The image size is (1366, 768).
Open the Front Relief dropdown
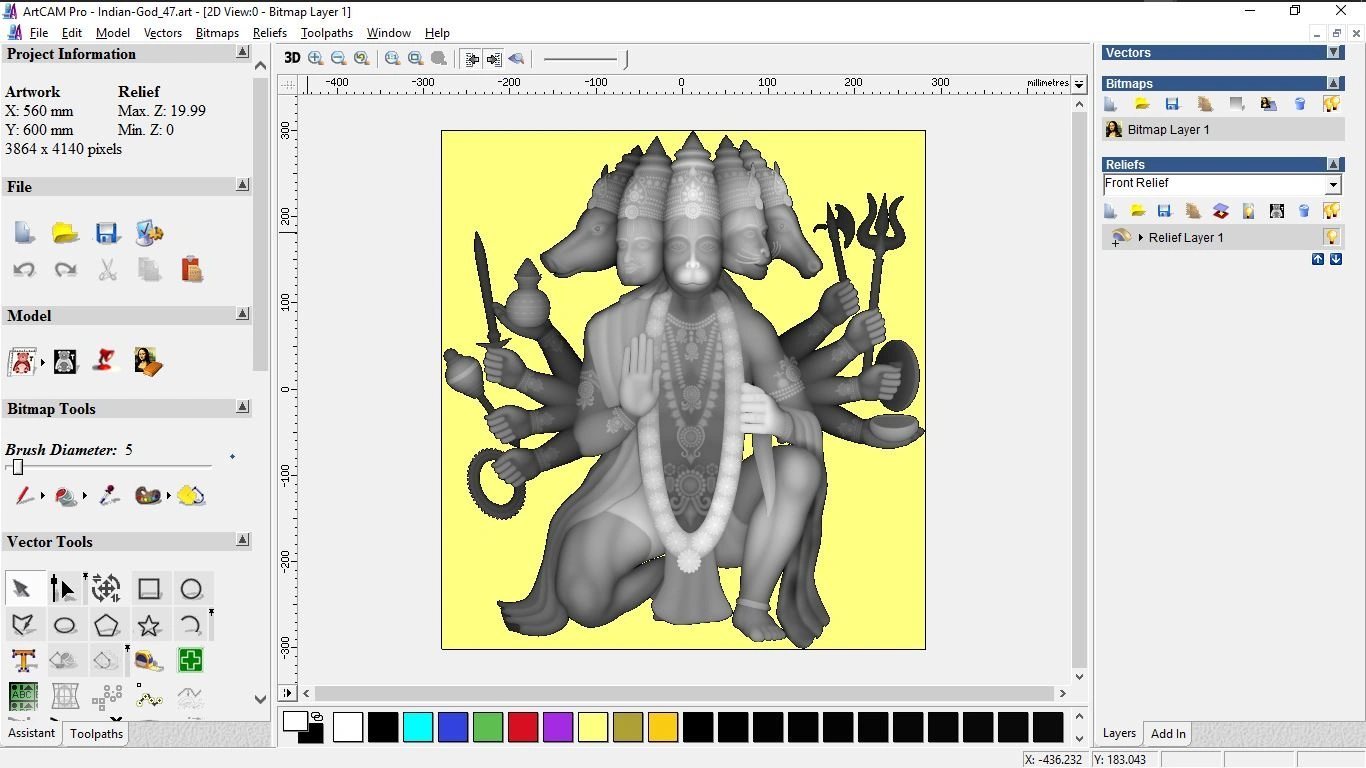point(1334,184)
